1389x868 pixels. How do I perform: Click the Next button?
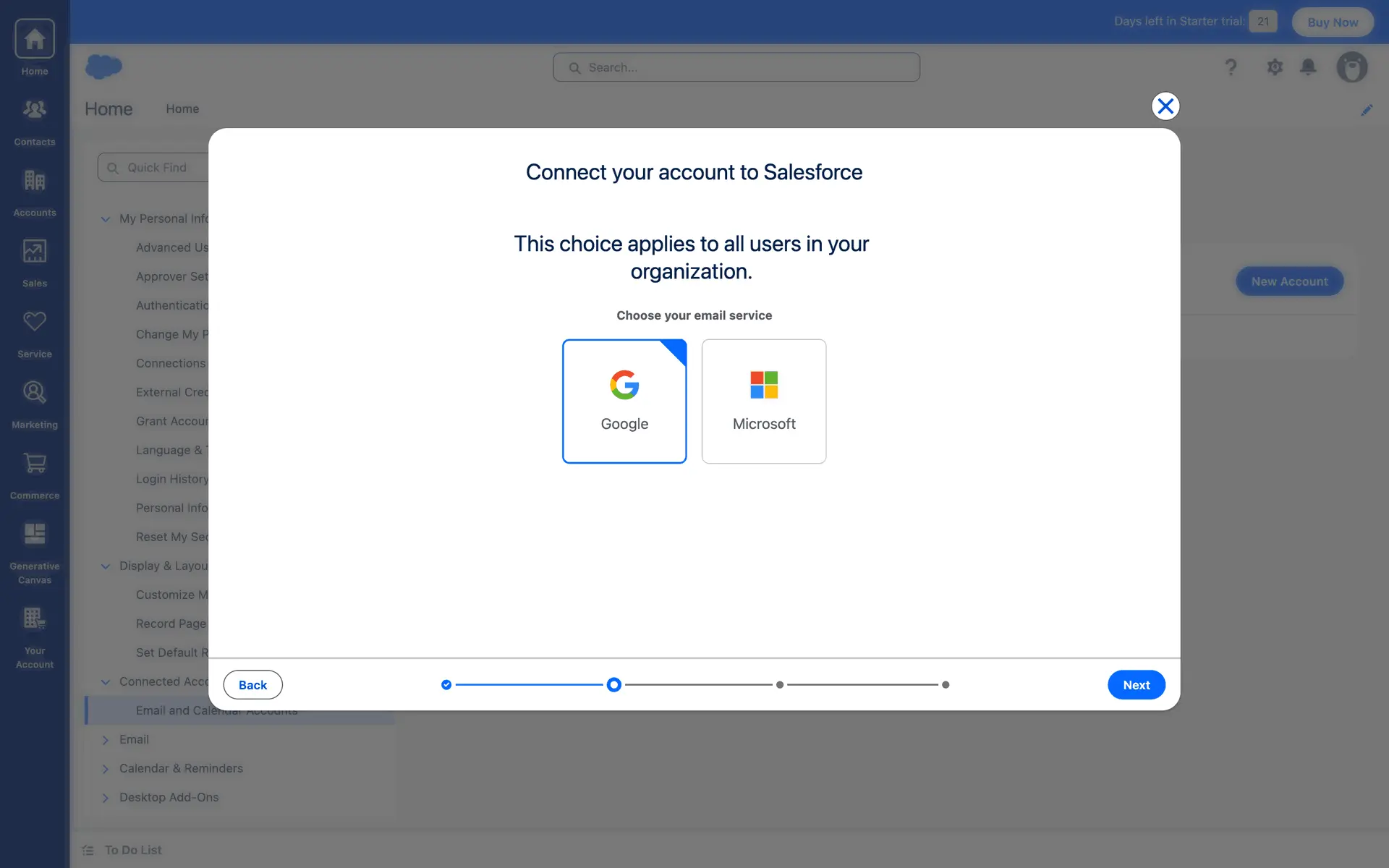[1136, 685]
